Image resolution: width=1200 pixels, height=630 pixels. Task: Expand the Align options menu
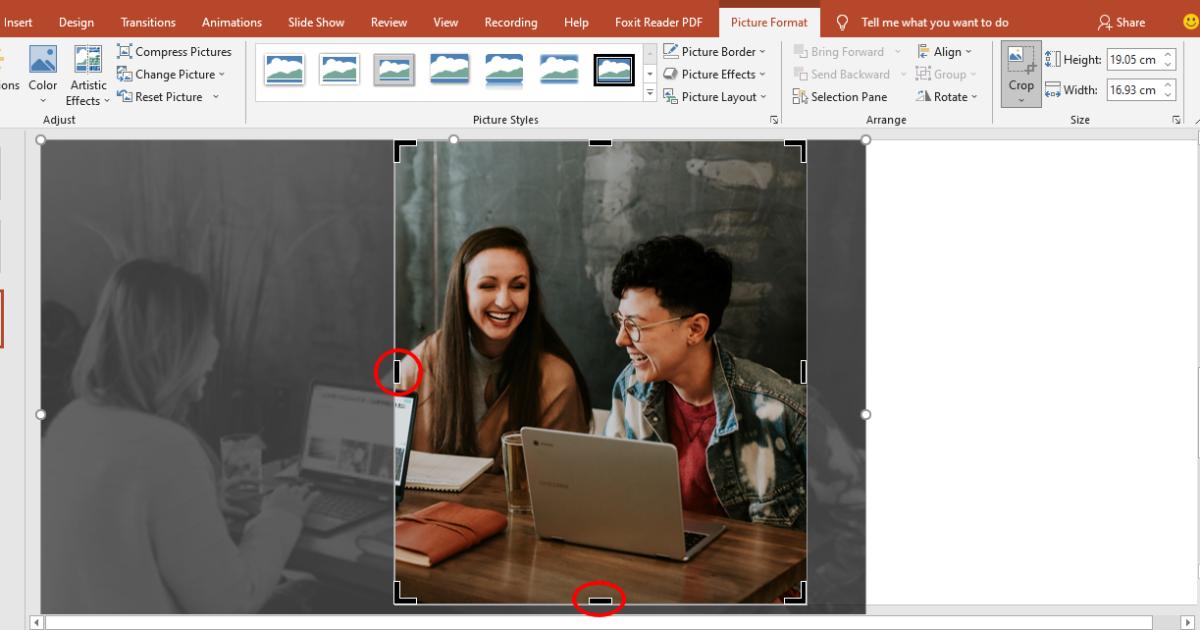[x=944, y=52]
